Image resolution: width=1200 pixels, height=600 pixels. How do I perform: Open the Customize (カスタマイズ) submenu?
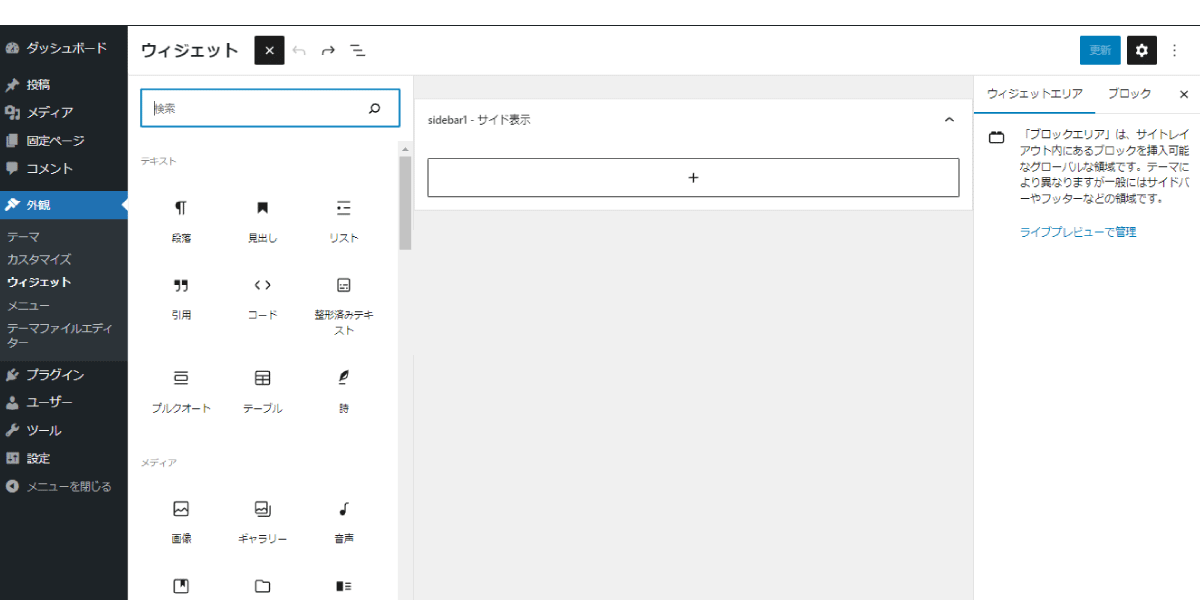coord(39,259)
